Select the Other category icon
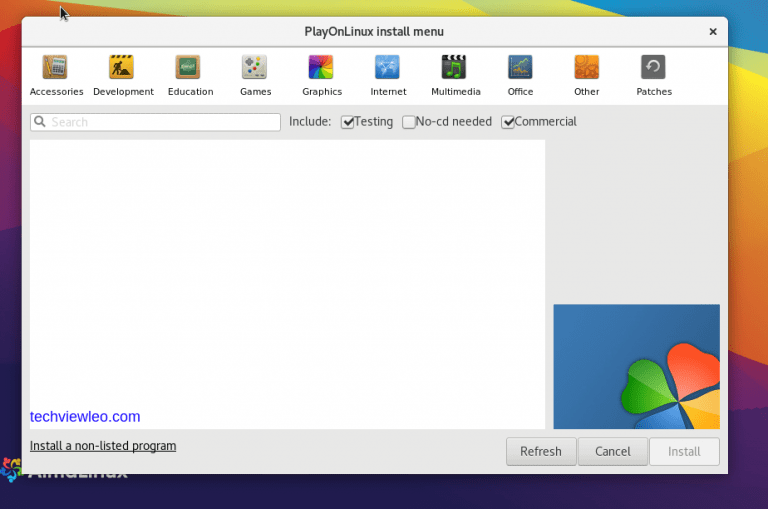Image resolution: width=768 pixels, height=509 pixels. click(586, 67)
